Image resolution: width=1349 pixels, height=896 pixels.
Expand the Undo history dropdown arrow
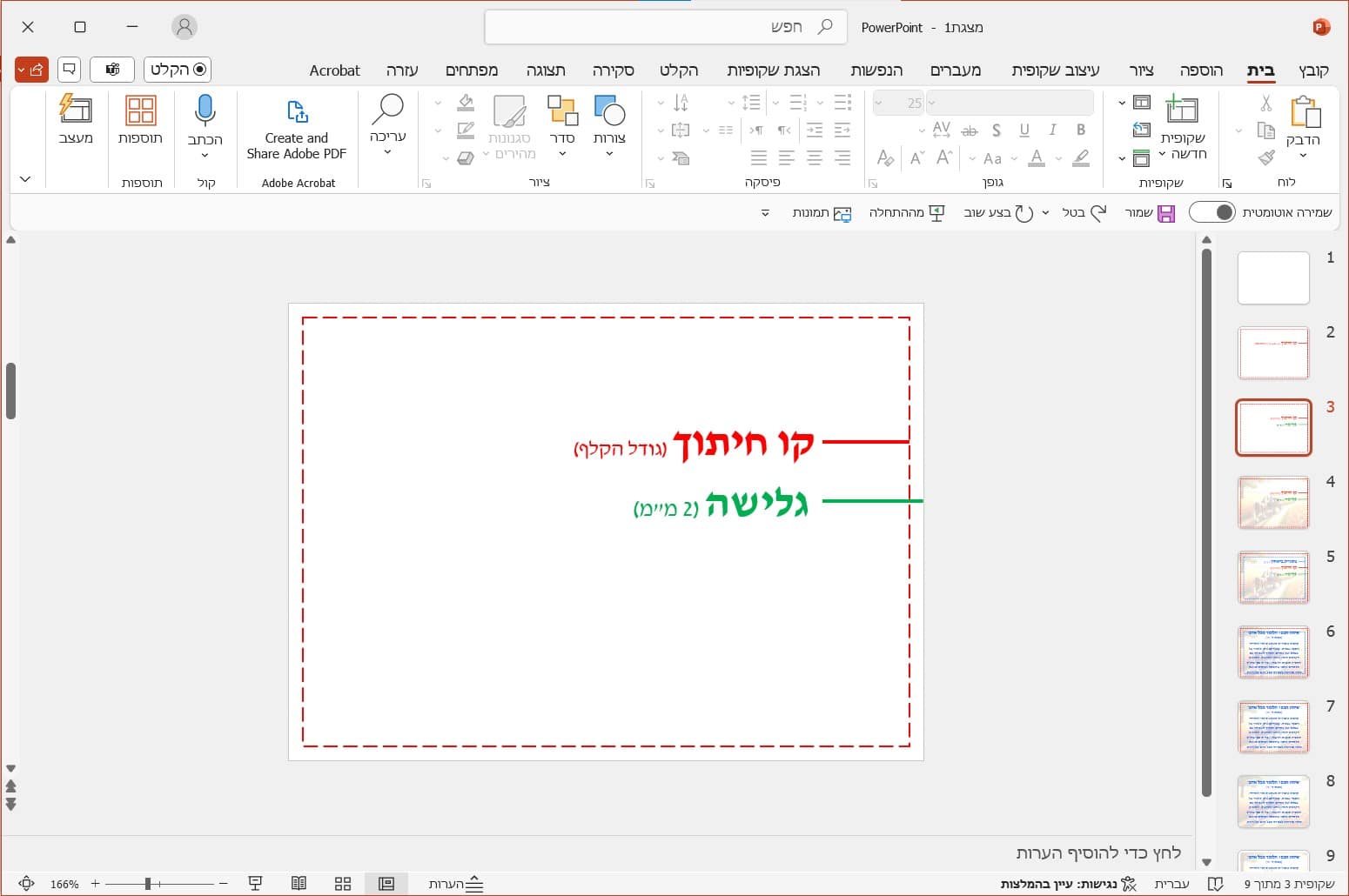point(1045,213)
